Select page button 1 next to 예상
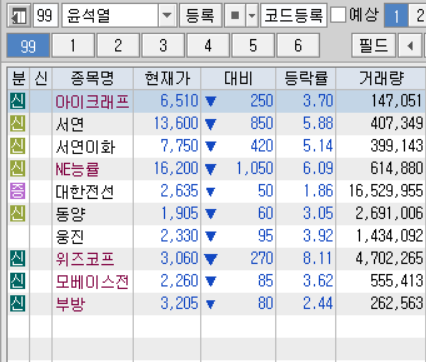The height and width of the screenshot is (362, 426). click(396, 16)
